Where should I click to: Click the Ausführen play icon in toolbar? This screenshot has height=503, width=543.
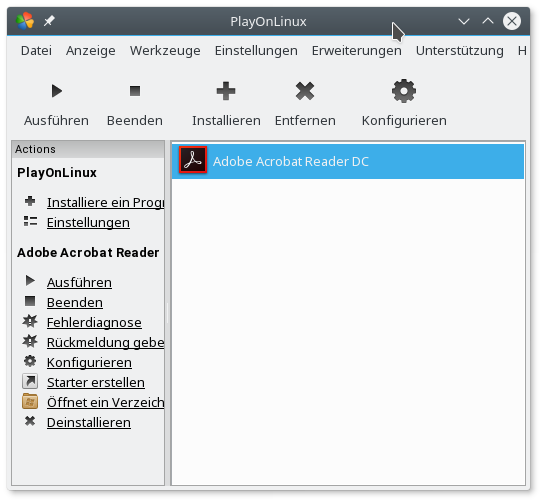tap(57, 91)
